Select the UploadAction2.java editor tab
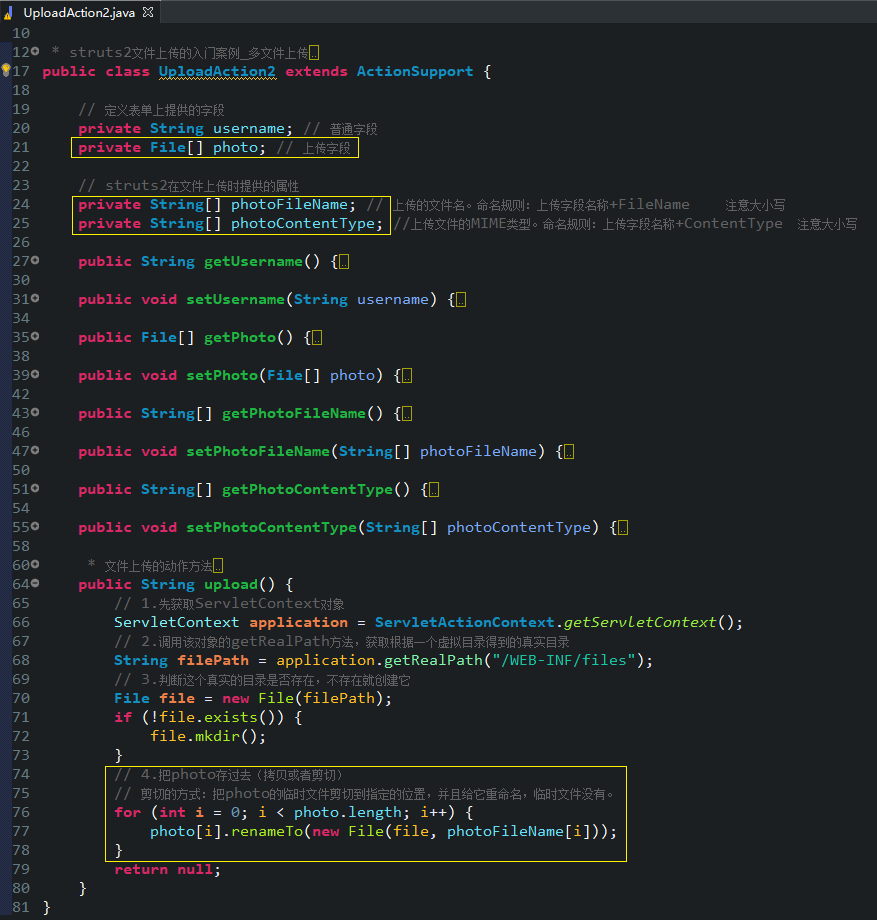The width and height of the screenshot is (877, 920). coord(79,12)
